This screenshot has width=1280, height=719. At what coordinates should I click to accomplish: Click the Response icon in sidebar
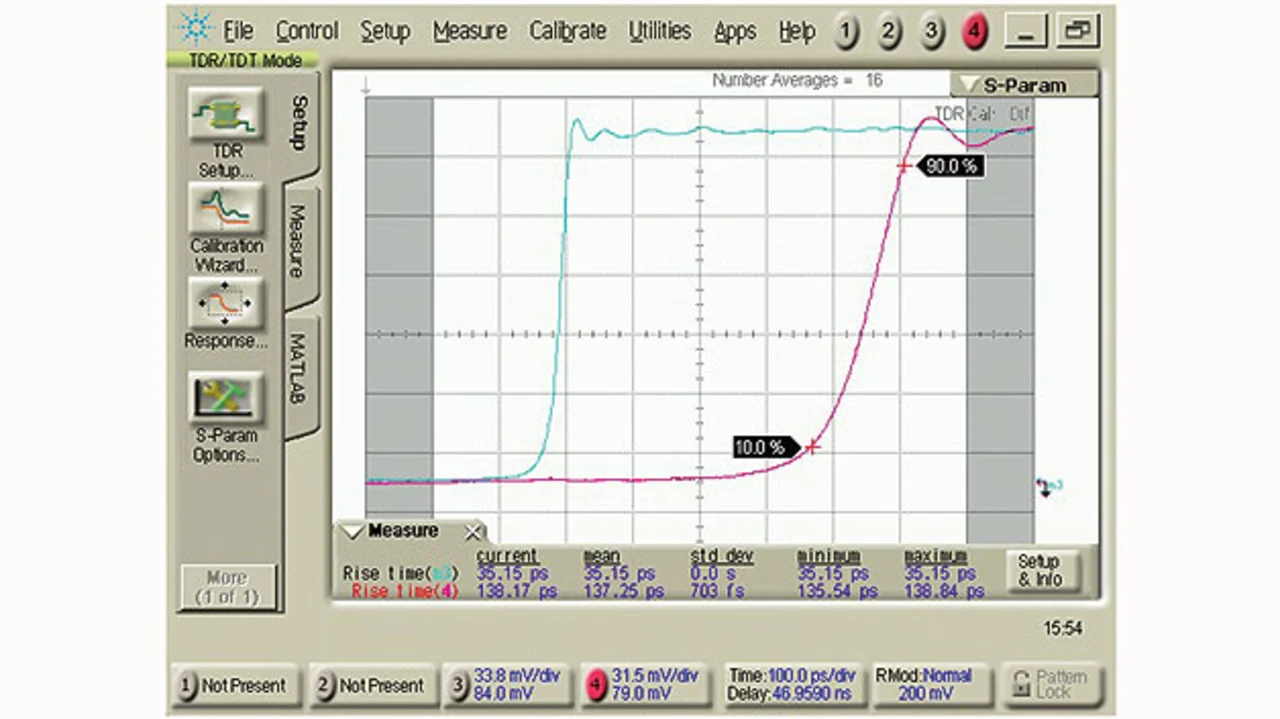coord(226,303)
